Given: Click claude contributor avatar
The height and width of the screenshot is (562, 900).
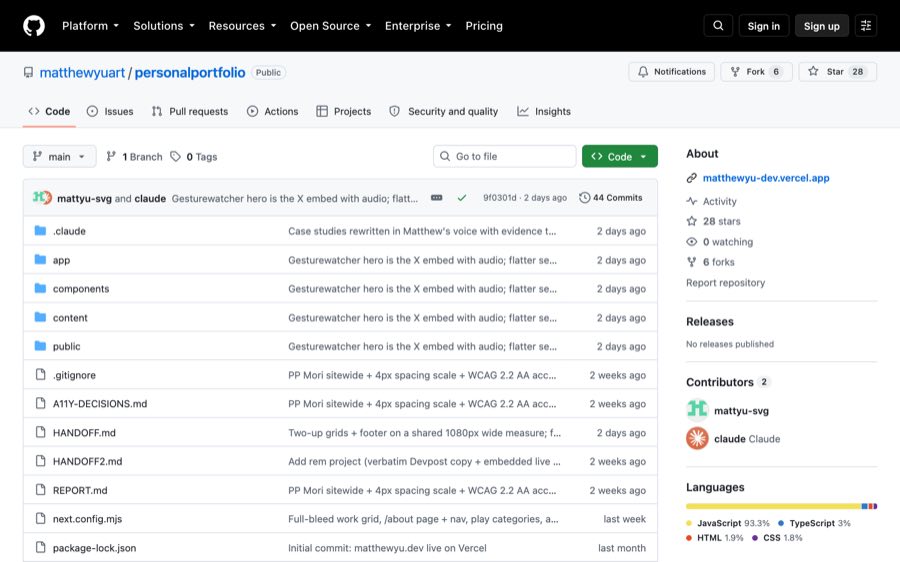Looking at the screenshot, I should (x=697, y=439).
